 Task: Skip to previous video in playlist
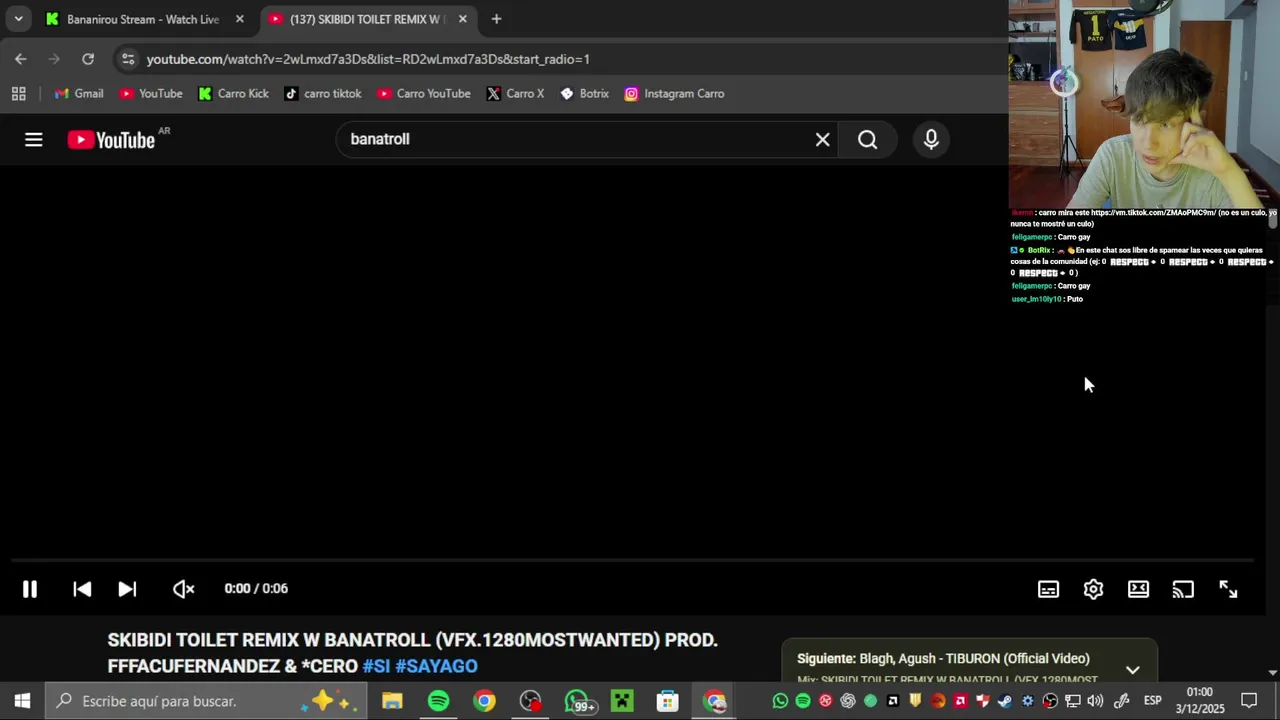82,589
